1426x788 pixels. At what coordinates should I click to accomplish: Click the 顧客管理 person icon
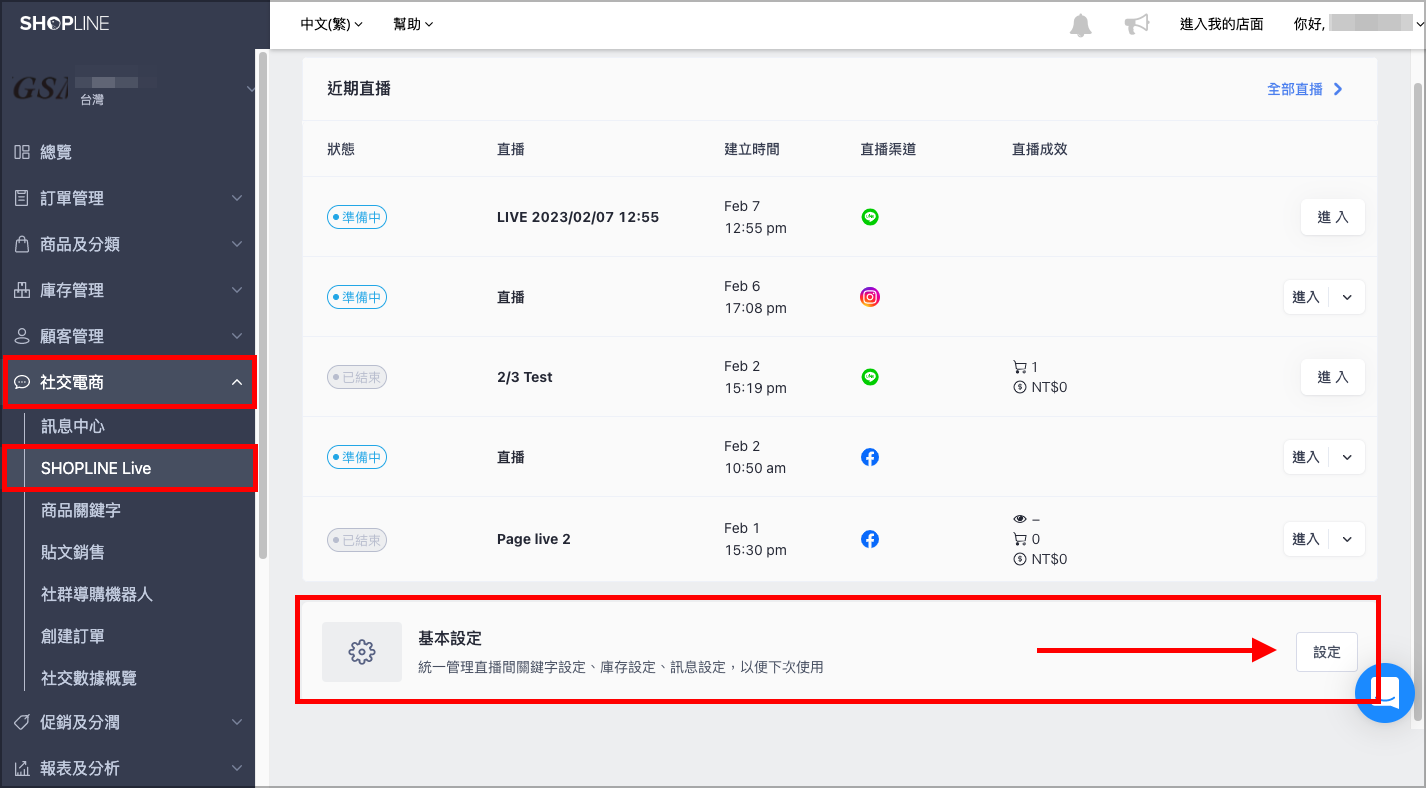click(x=22, y=336)
